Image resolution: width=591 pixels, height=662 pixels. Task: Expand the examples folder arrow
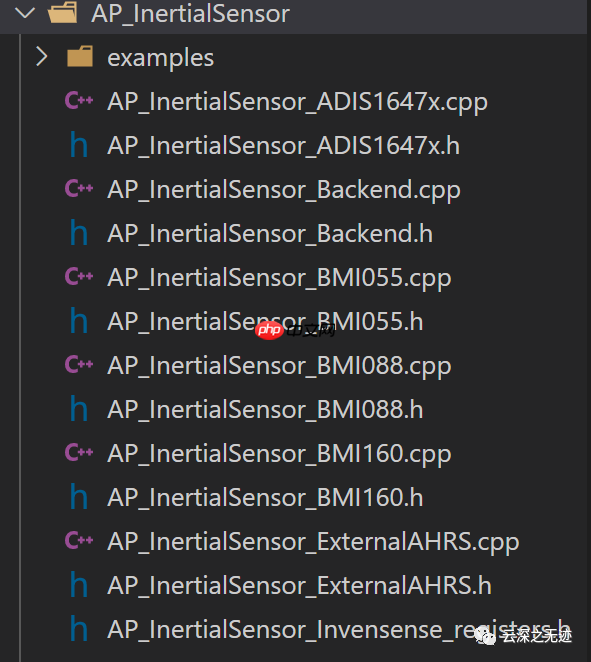point(41,57)
